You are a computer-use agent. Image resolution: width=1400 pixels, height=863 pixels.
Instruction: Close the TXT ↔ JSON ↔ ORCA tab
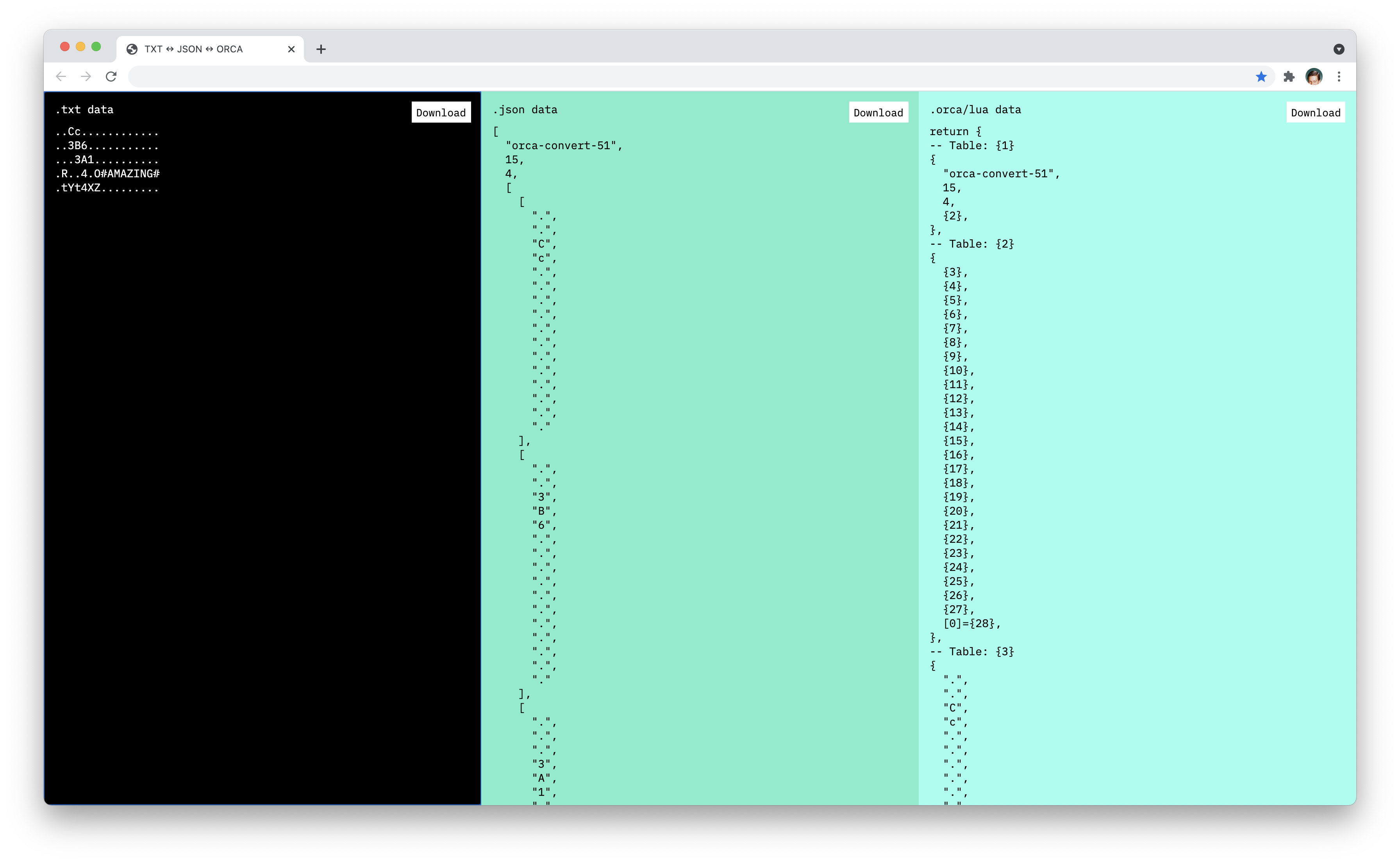click(291, 49)
